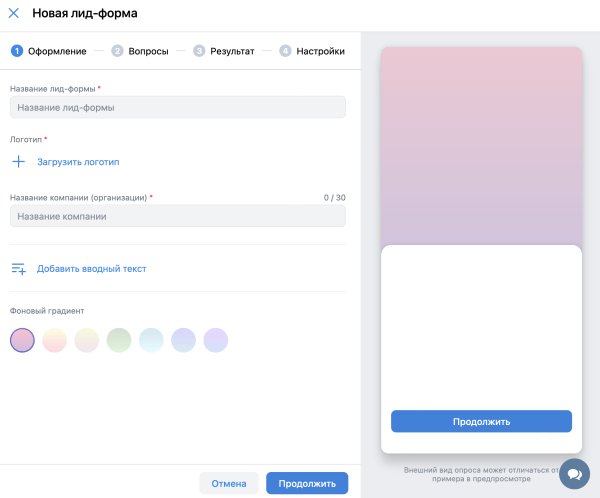The image size is (600, 498).
Task: Click the Загрузить логотип link
Action: point(78,161)
